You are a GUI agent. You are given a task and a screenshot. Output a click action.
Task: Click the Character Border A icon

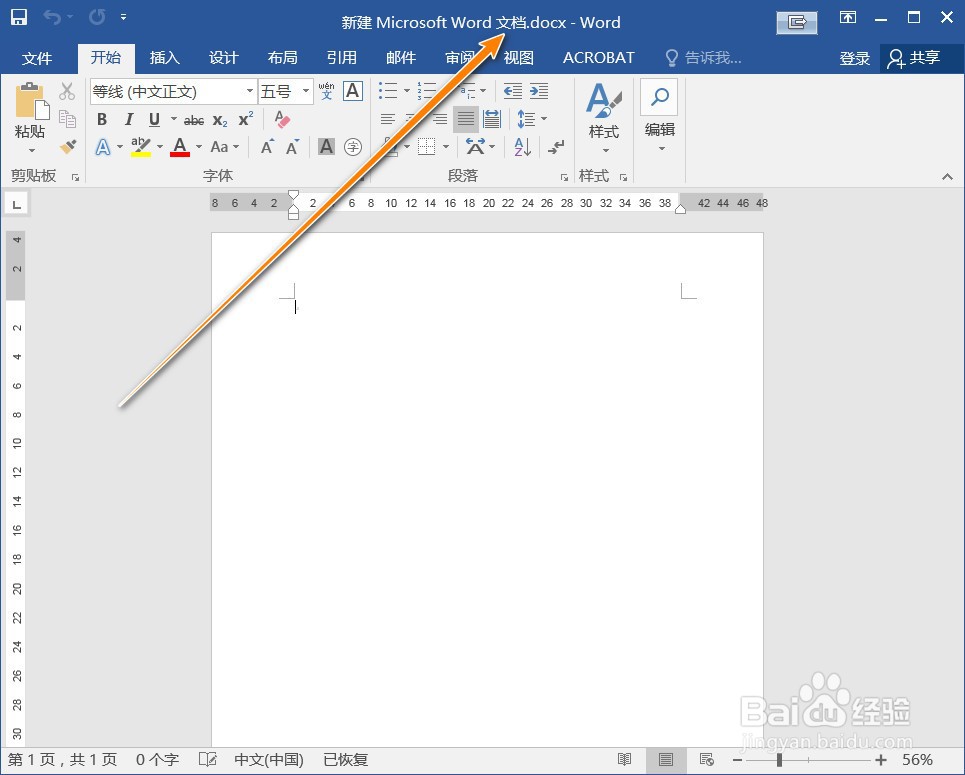click(353, 91)
